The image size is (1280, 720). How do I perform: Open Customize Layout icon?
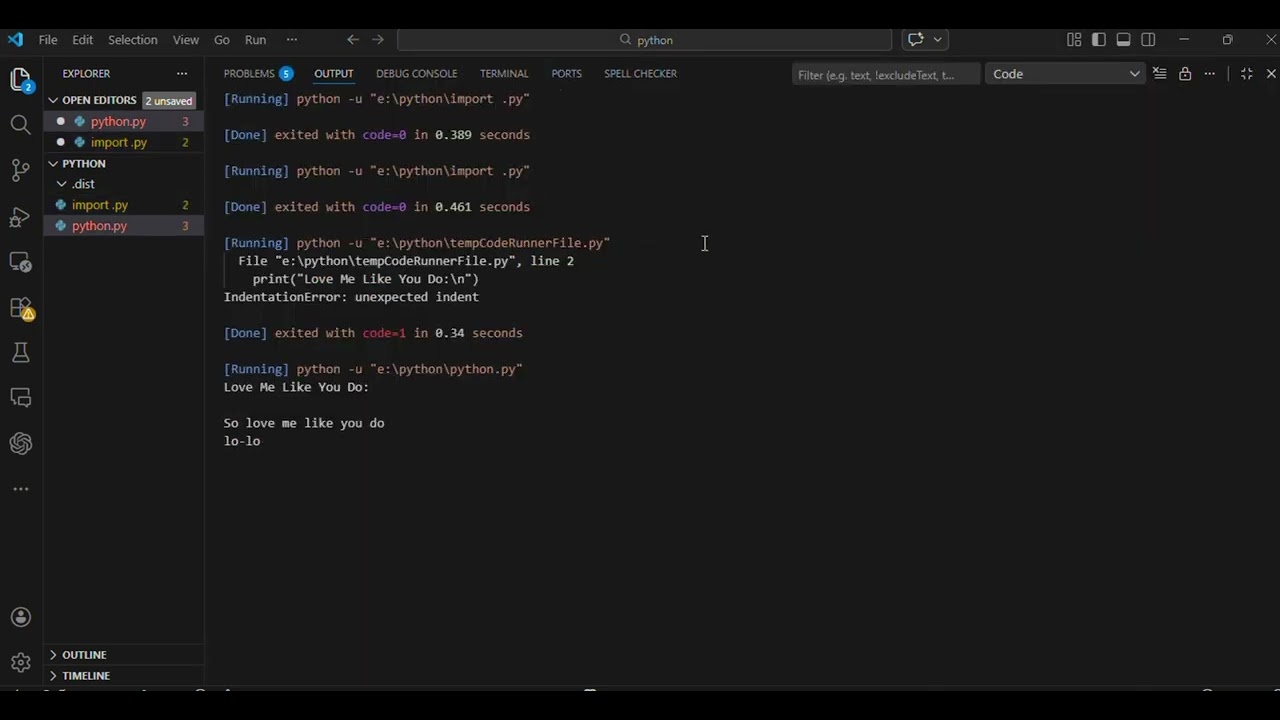point(1074,40)
